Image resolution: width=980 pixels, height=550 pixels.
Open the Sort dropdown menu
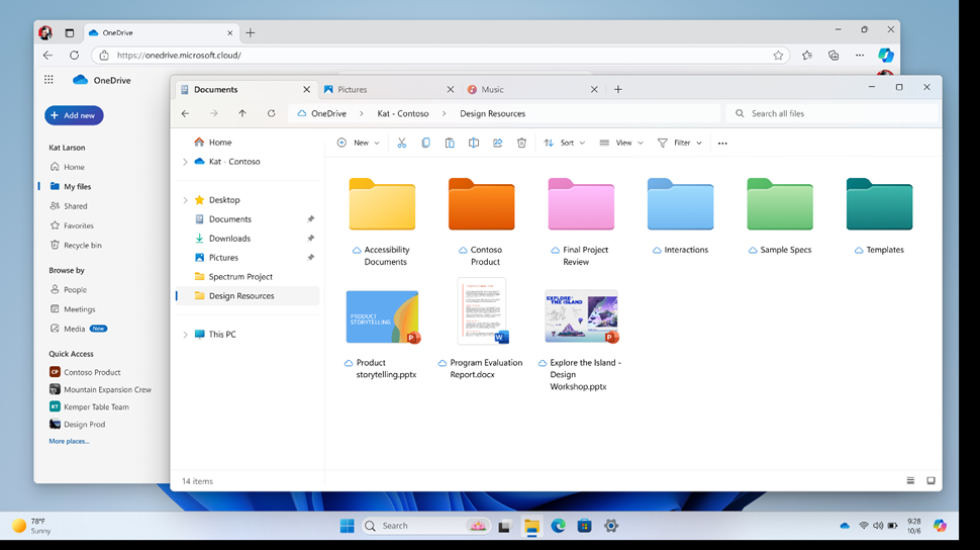[x=564, y=143]
